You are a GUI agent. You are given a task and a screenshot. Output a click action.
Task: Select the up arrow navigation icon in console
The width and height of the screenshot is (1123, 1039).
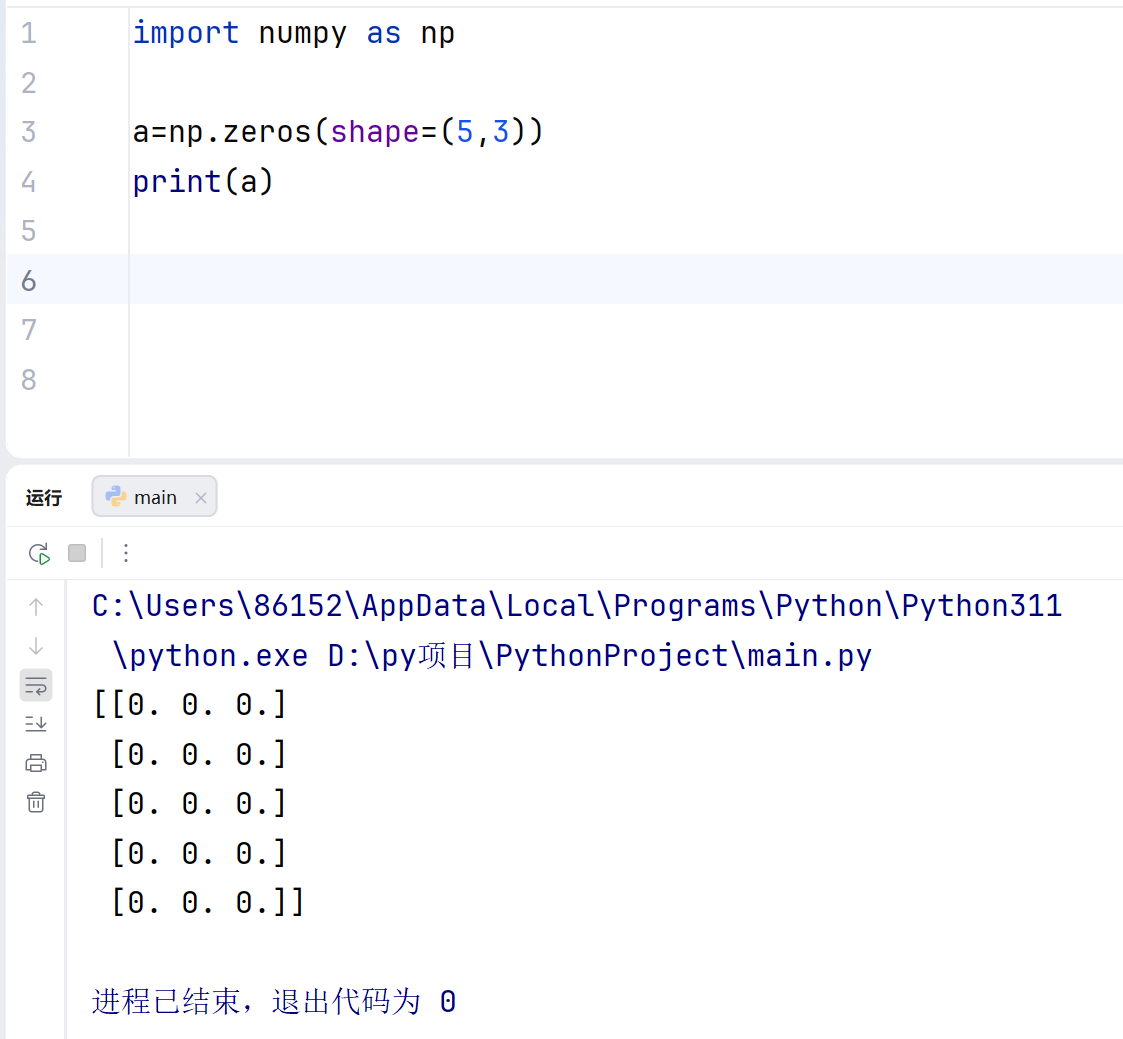point(36,605)
